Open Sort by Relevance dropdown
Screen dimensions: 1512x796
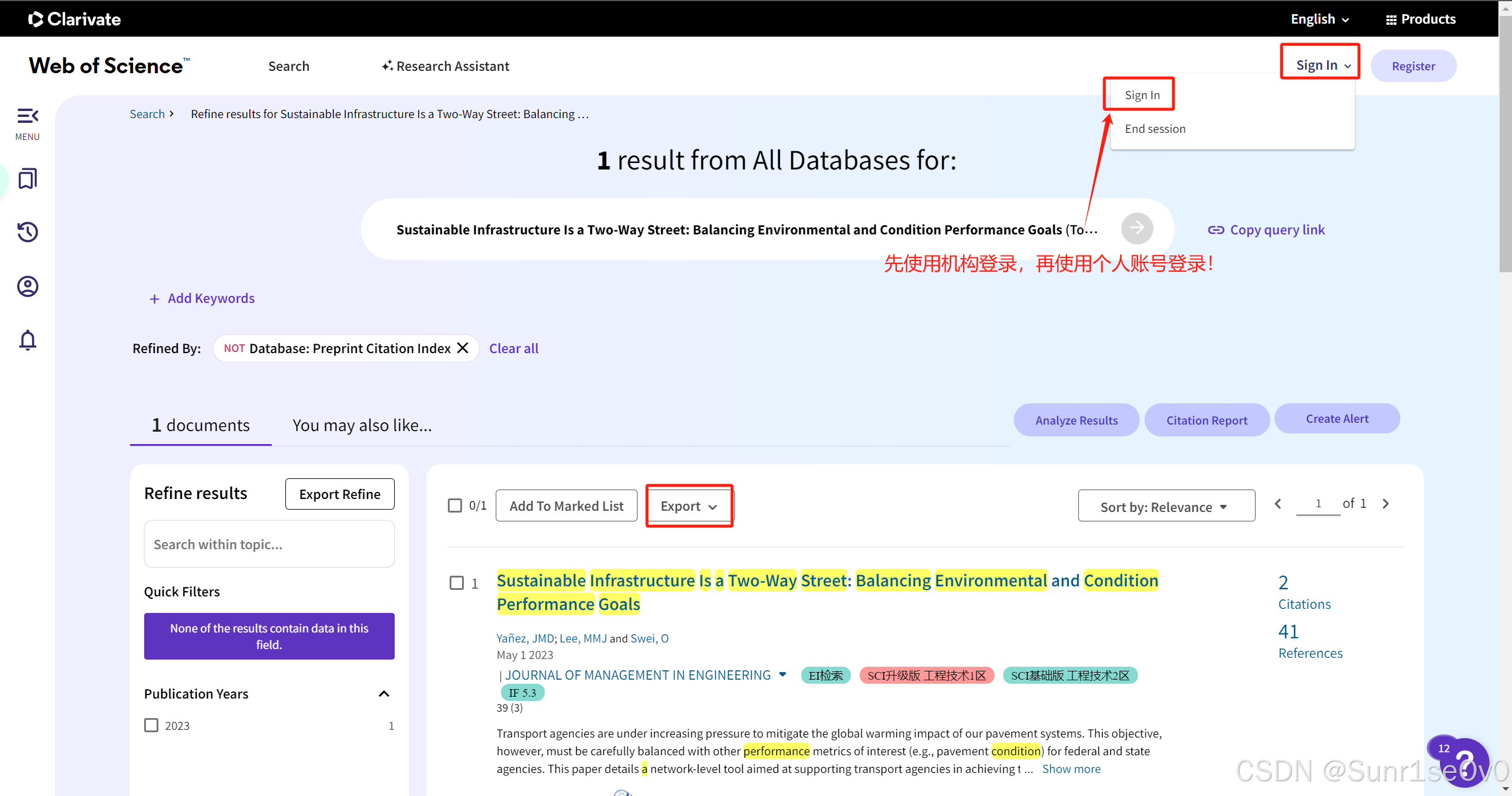click(x=1166, y=507)
